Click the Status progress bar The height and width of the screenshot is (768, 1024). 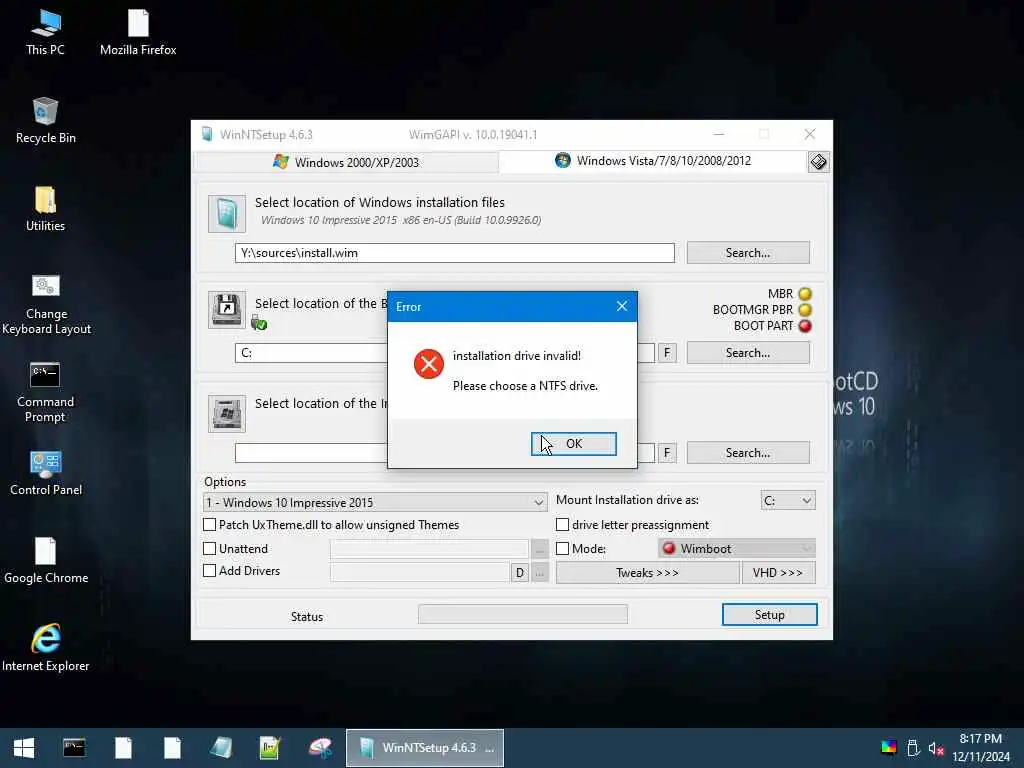point(522,614)
